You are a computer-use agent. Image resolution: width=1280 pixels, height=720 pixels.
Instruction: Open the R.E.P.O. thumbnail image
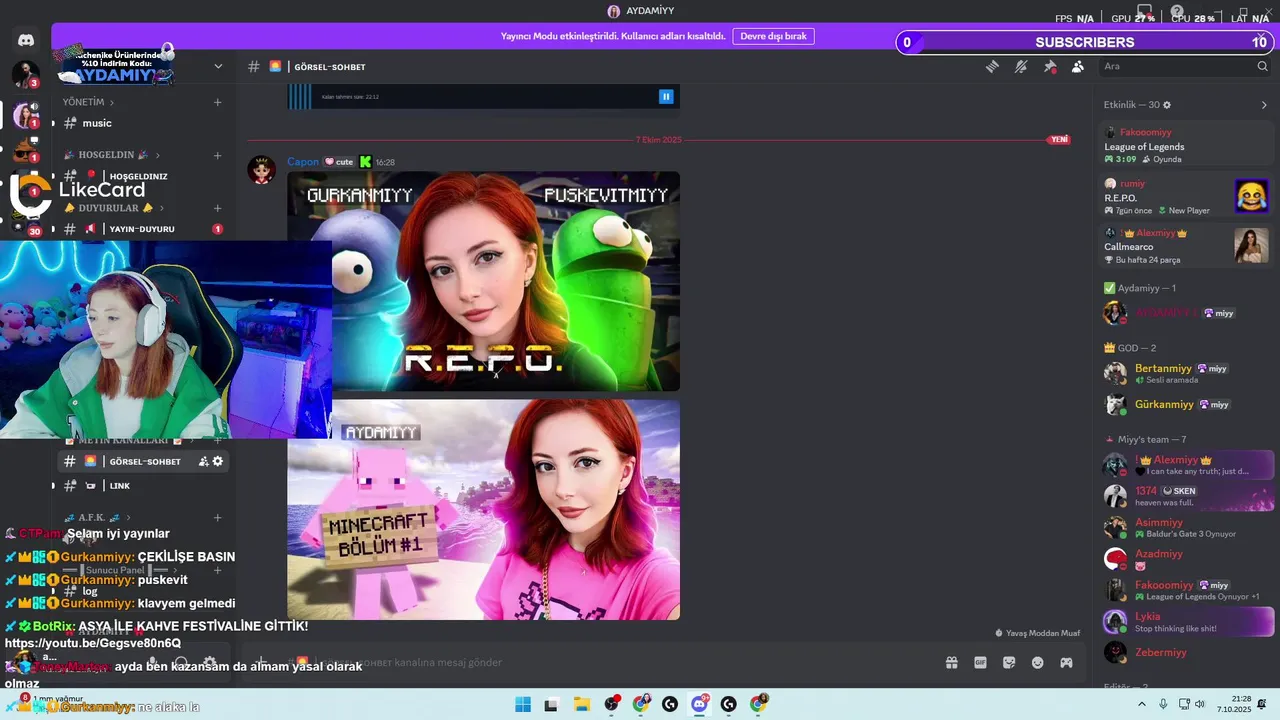click(x=483, y=281)
